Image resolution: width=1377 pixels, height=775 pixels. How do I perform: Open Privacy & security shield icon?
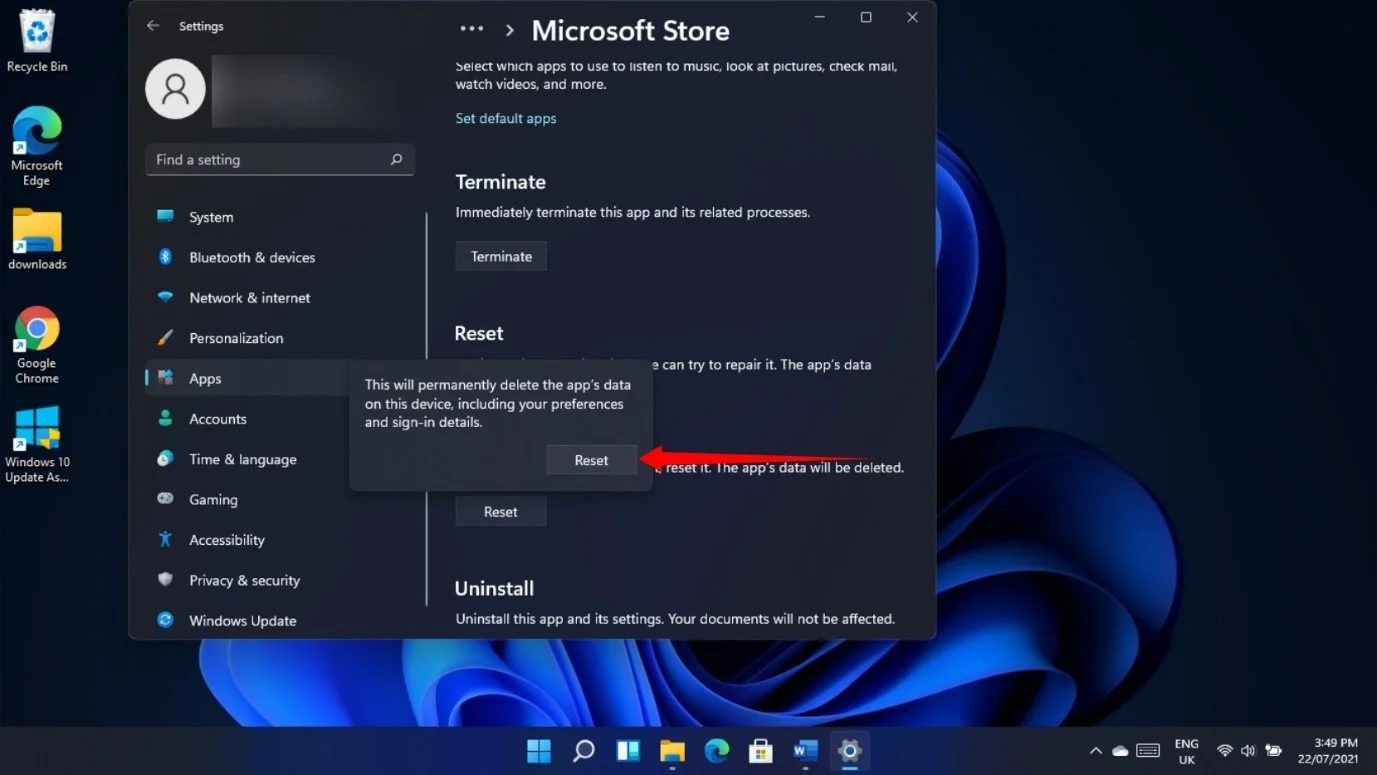click(x=166, y=580)
